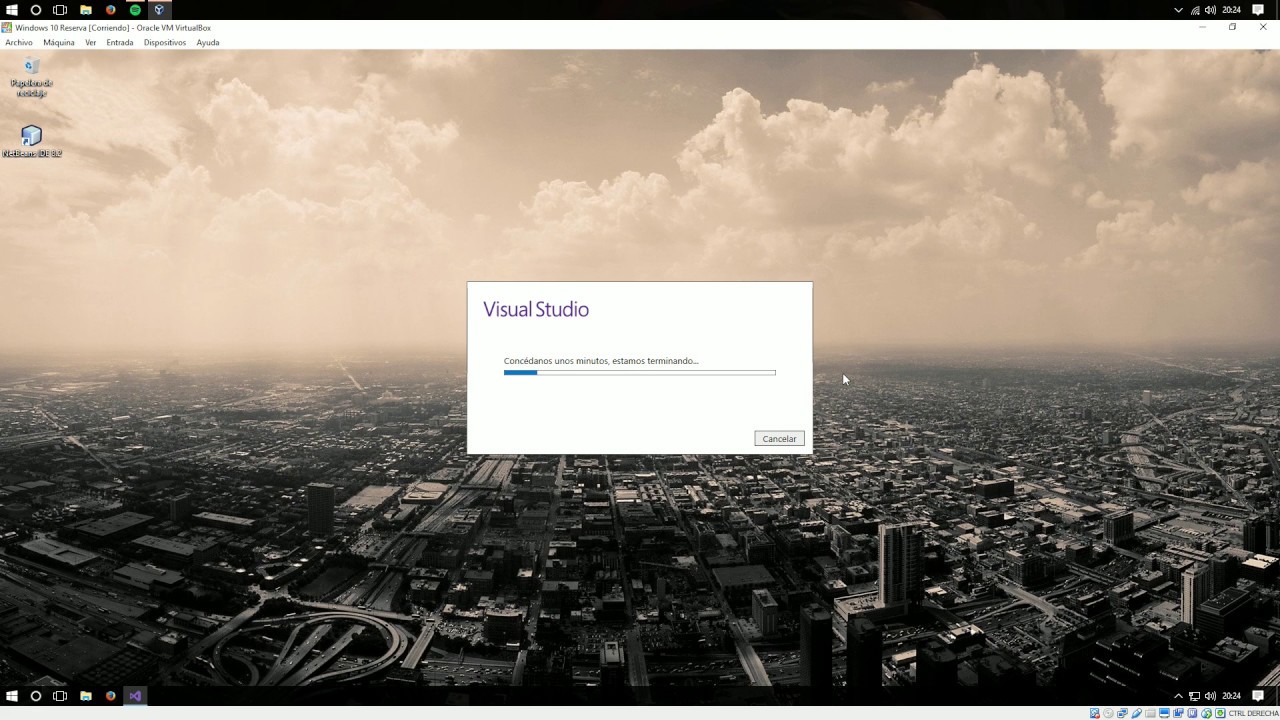This screenshot has width=1280, height=720.
Task: Click the Visual Studio dialog title text
Action: (x=536, y=309)
